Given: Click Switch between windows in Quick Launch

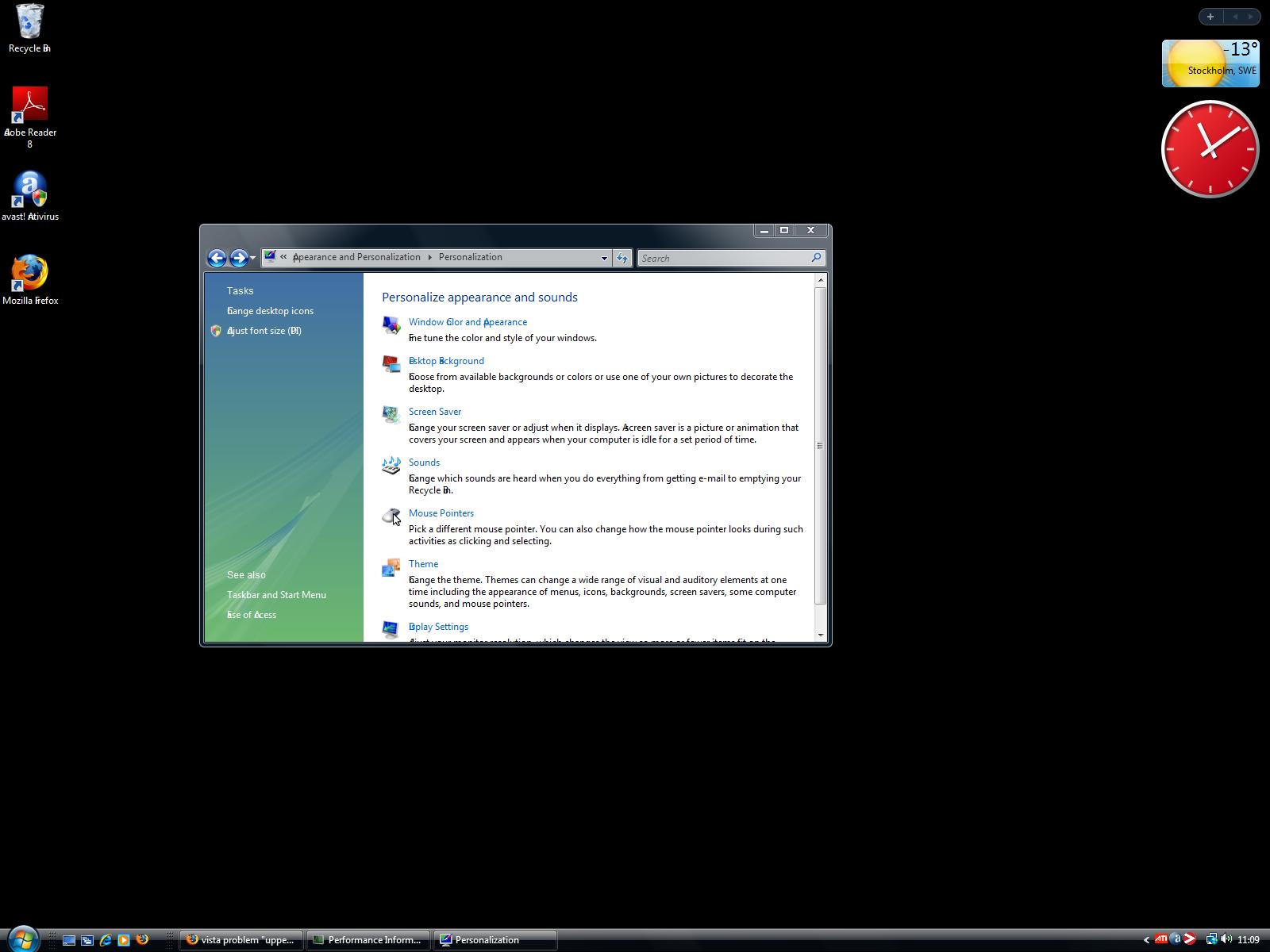Looking at the screenshot, I should point(87,940).
